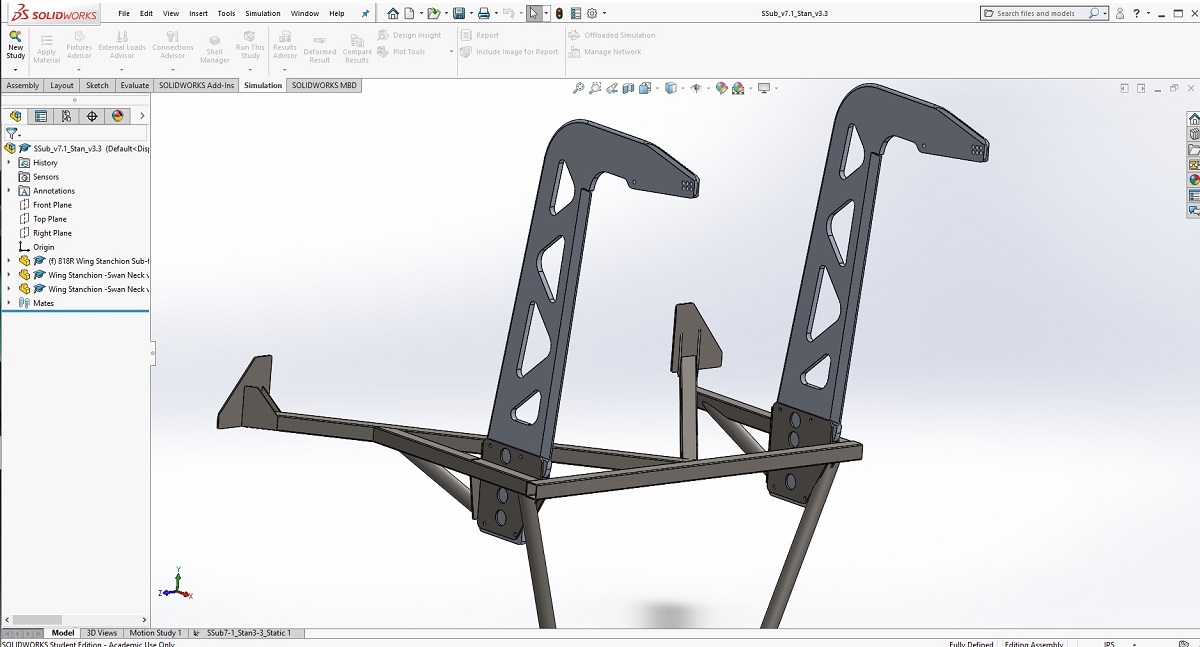Open the View Settings monitor icon
This screenshot has height=647, width=1200.
[764, 88]
